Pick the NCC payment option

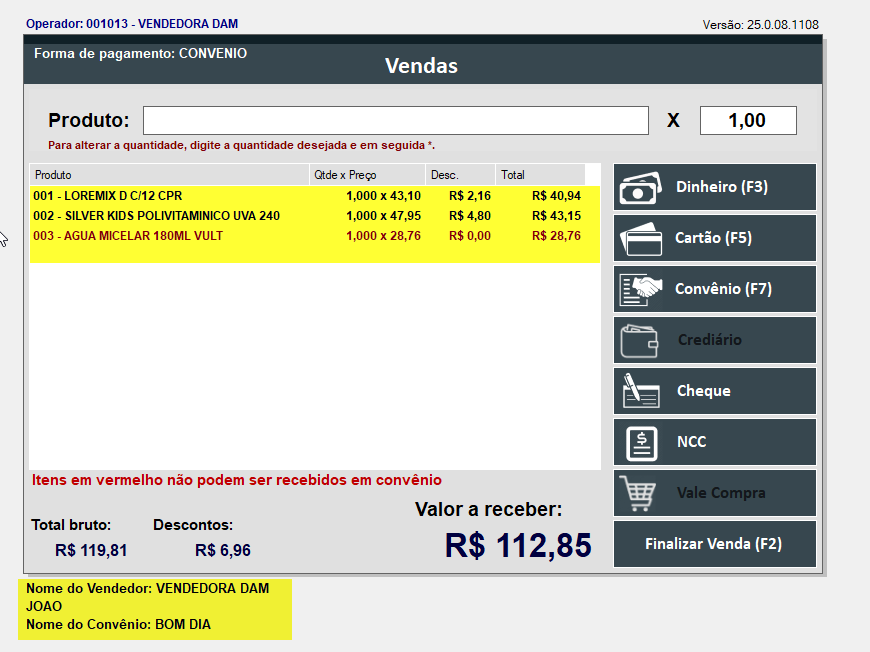(715, 442)
